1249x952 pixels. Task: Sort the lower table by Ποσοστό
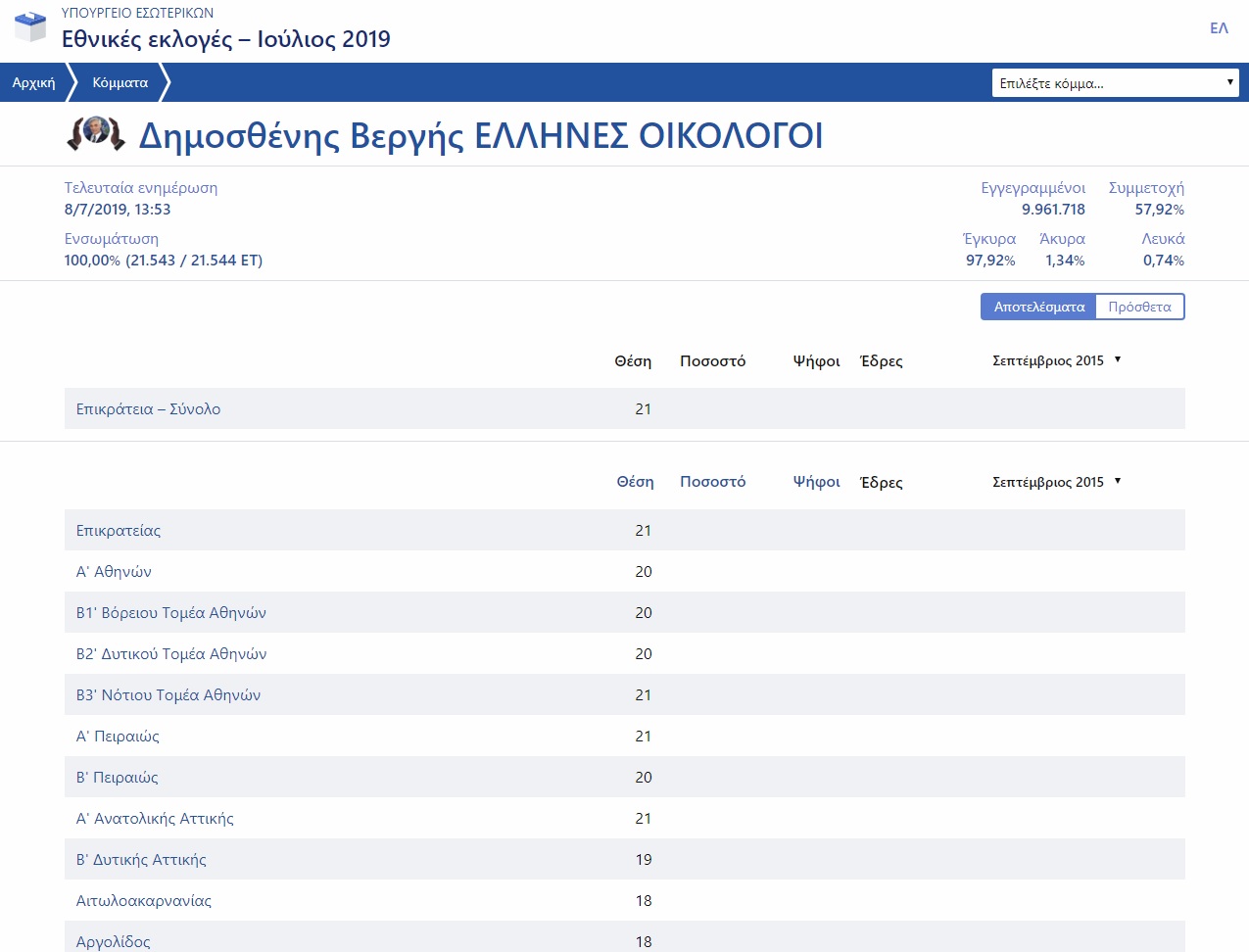coord(712,482)
